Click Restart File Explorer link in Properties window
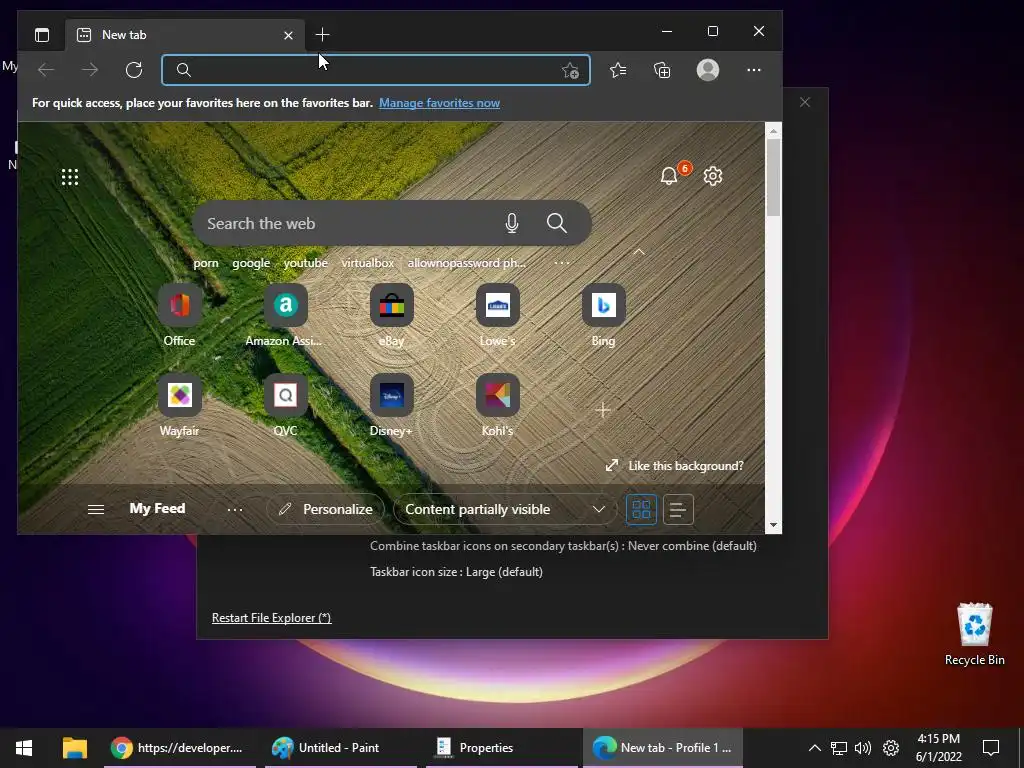The width and height of the screenshot is (1024, 768). click(272, 618)
